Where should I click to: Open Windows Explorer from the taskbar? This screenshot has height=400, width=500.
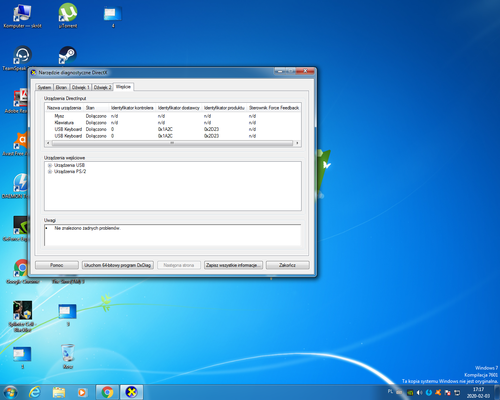click(59, 392)
